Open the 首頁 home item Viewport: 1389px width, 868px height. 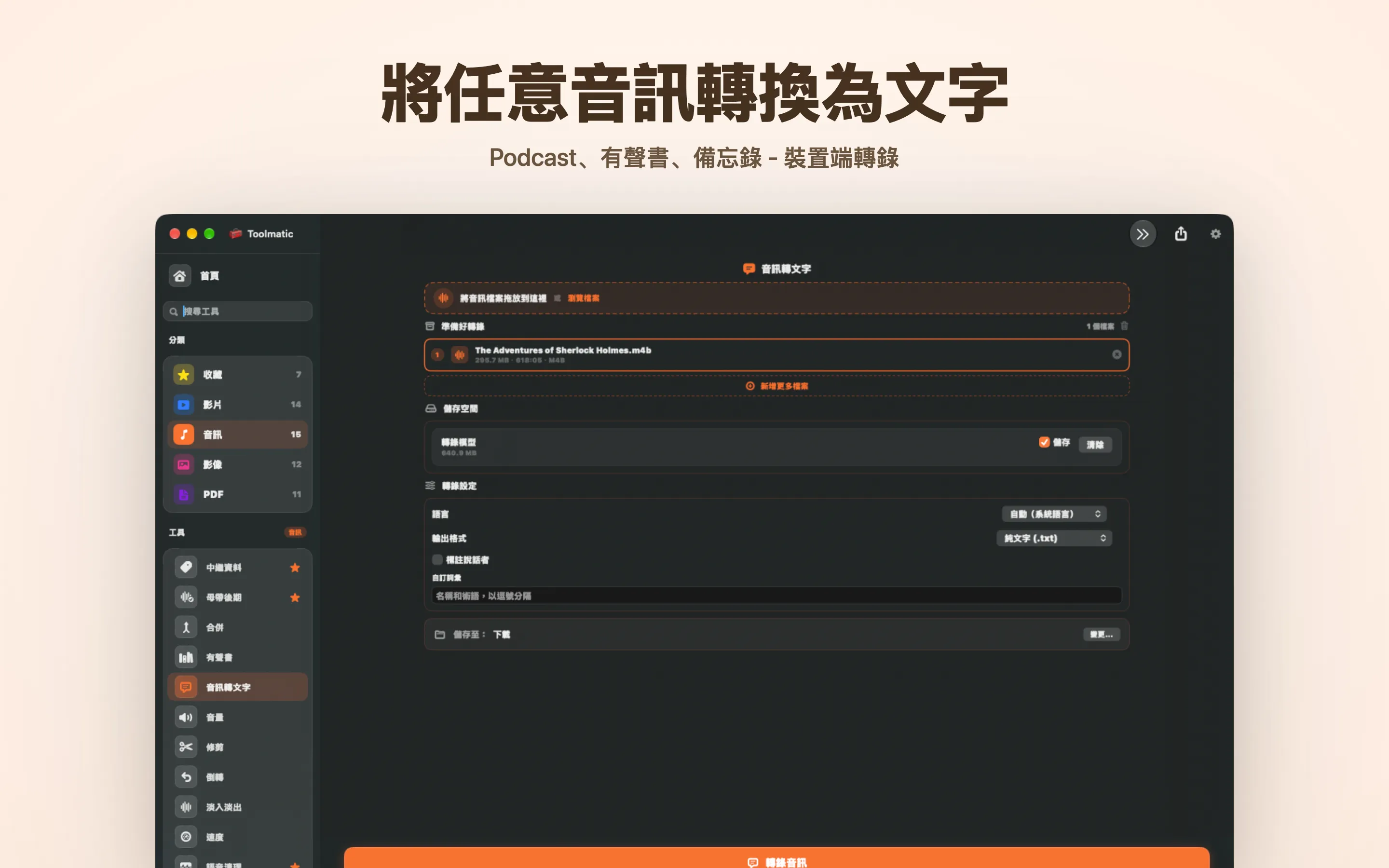coord(195,276)
